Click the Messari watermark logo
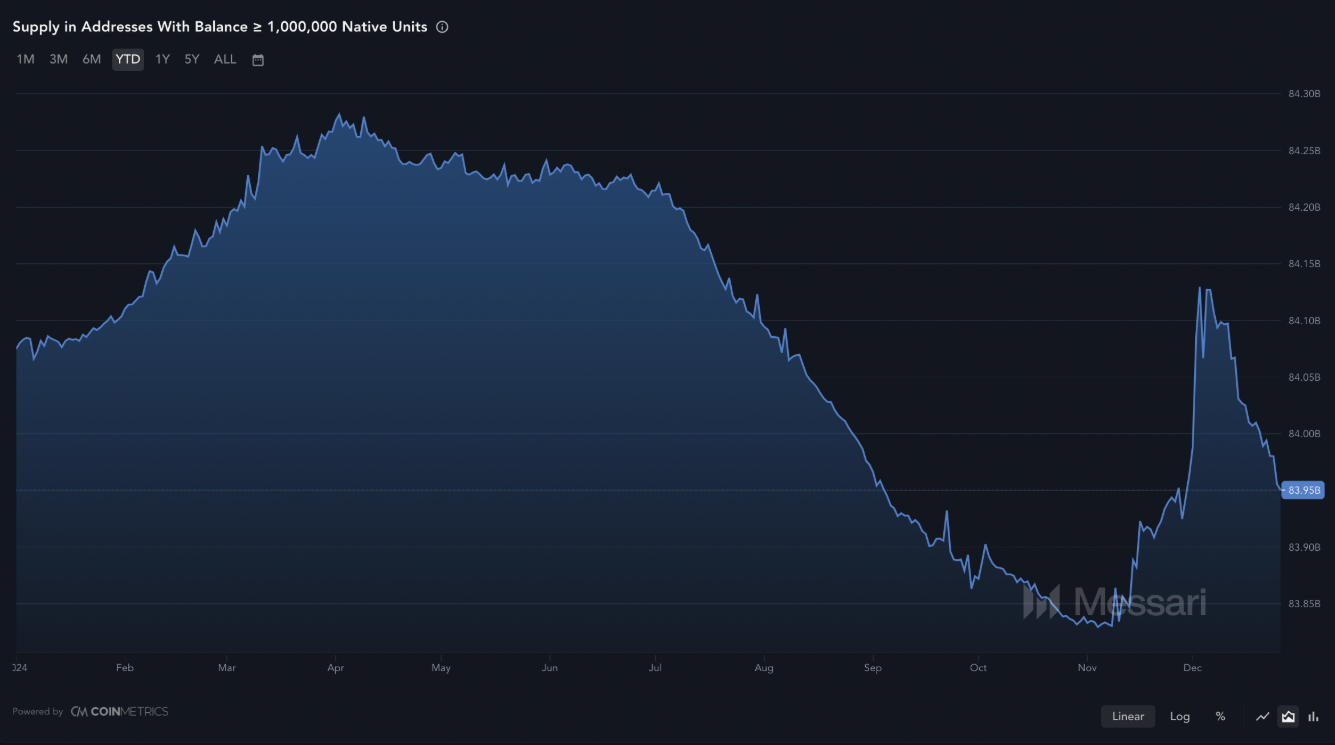Viewport: 1335px width, 745px height. pos(1114,601)
